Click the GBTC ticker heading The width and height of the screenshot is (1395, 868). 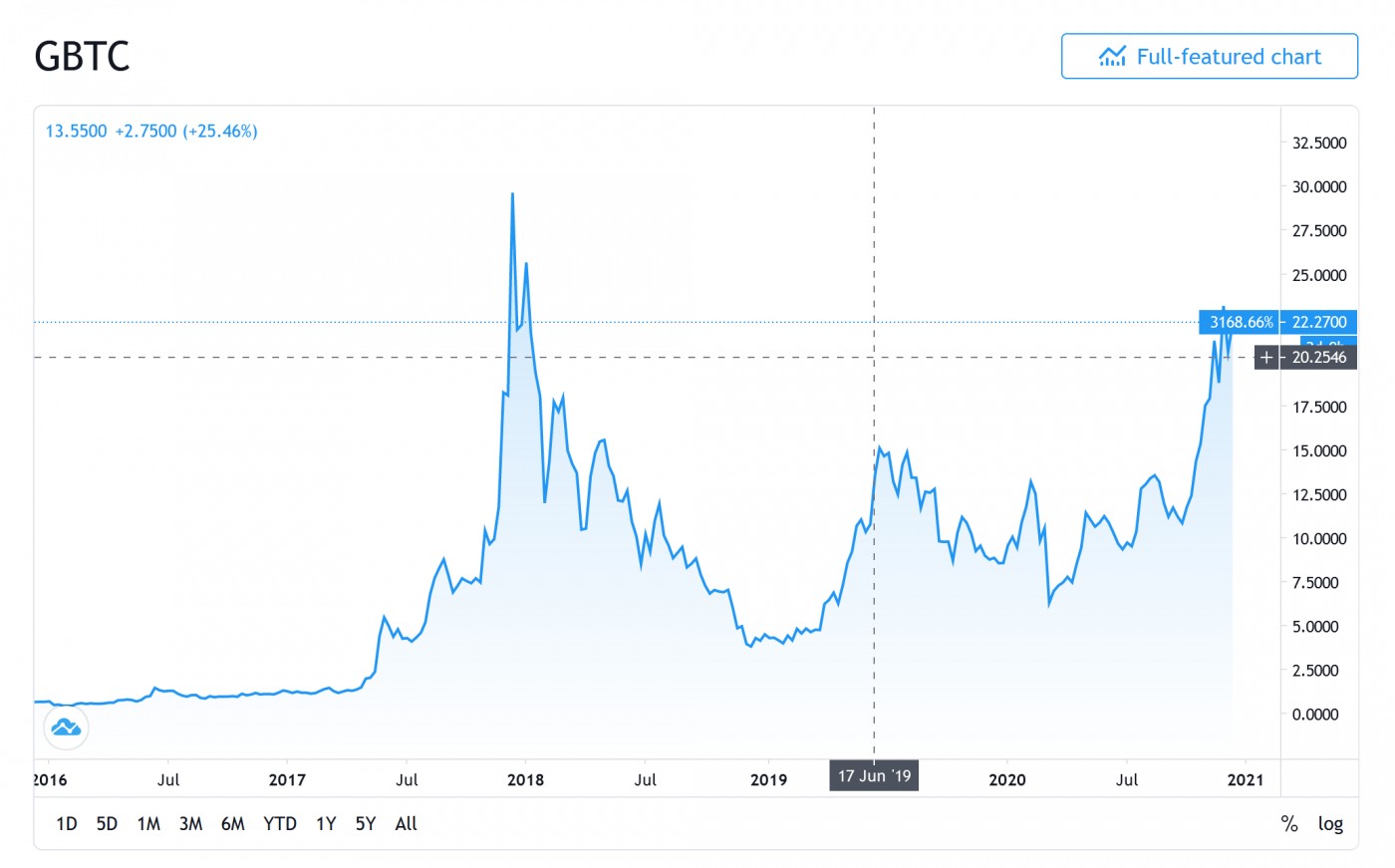(82, 56)
